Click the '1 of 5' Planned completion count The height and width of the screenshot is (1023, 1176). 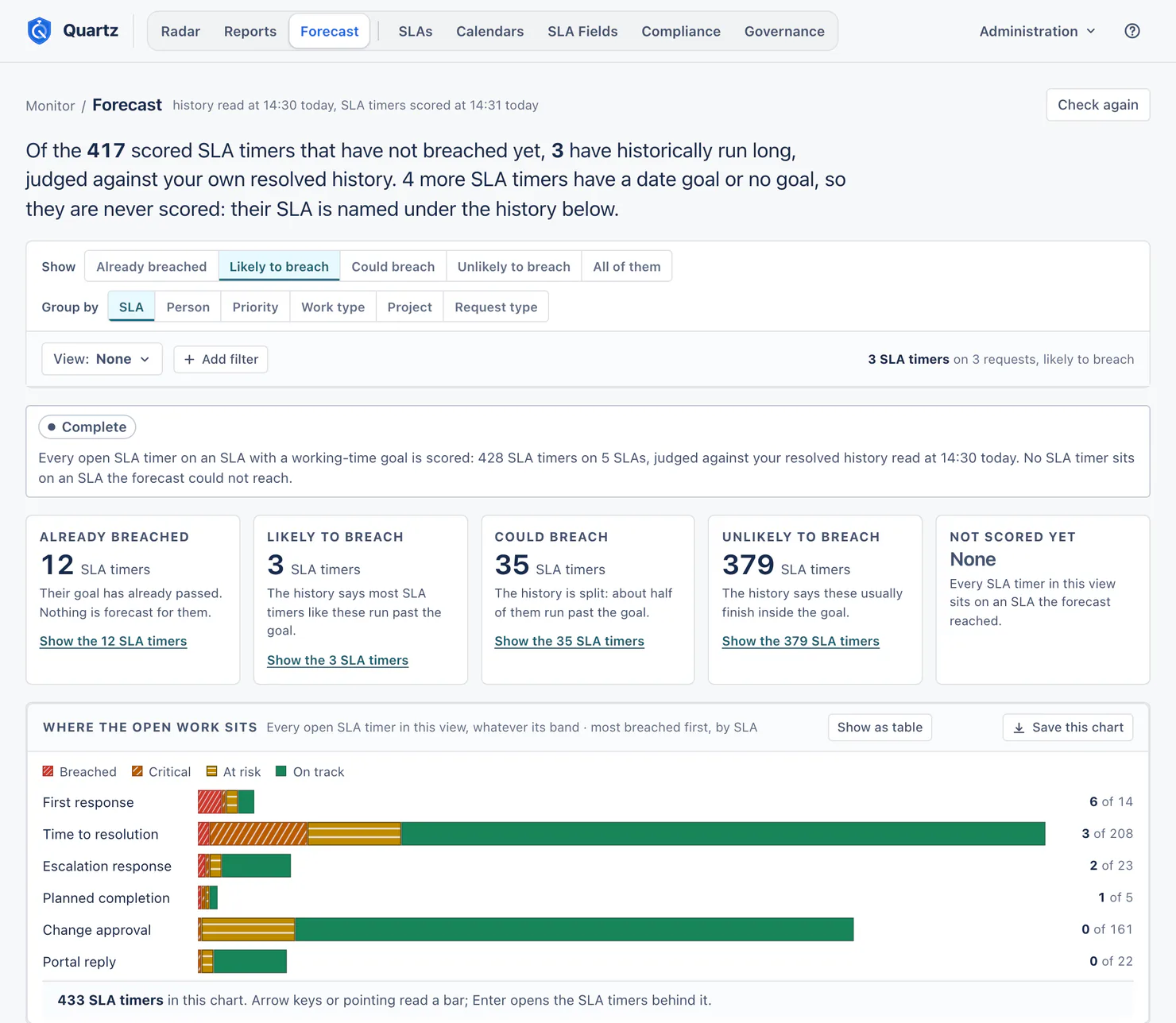(x=1116, y=898)
